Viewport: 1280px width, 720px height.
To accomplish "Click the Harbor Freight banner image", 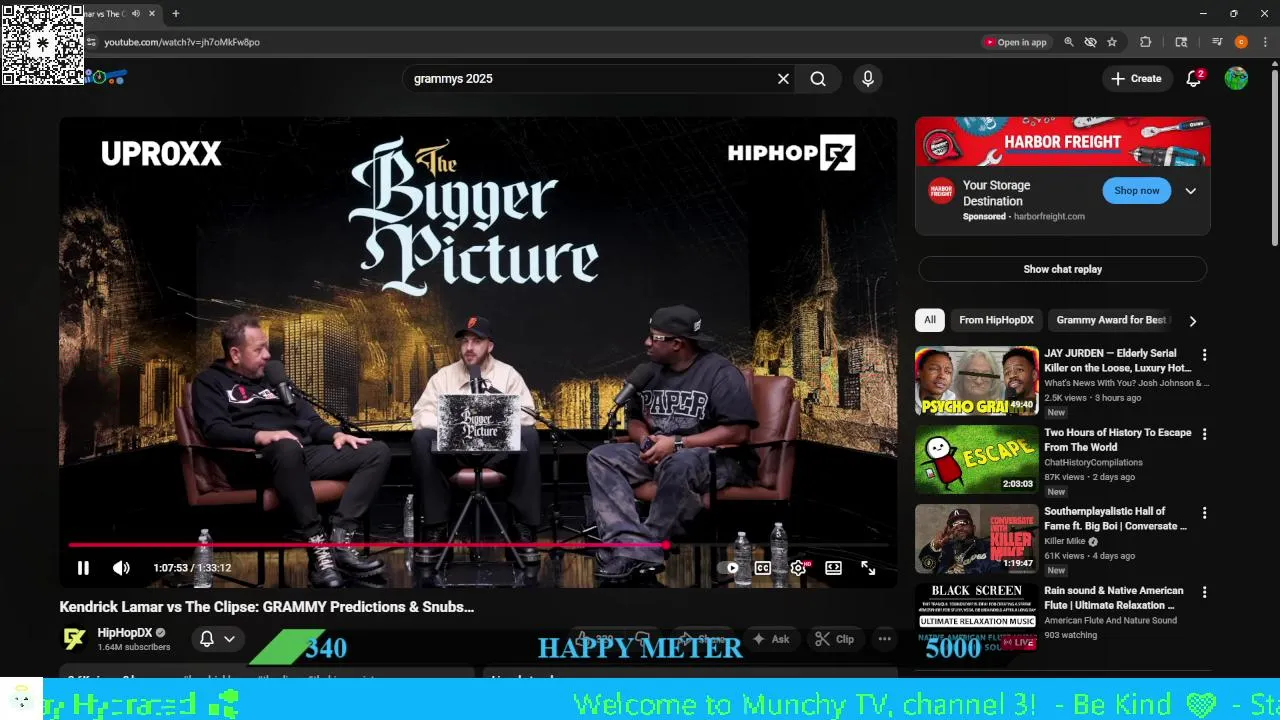I will 1062,142.
